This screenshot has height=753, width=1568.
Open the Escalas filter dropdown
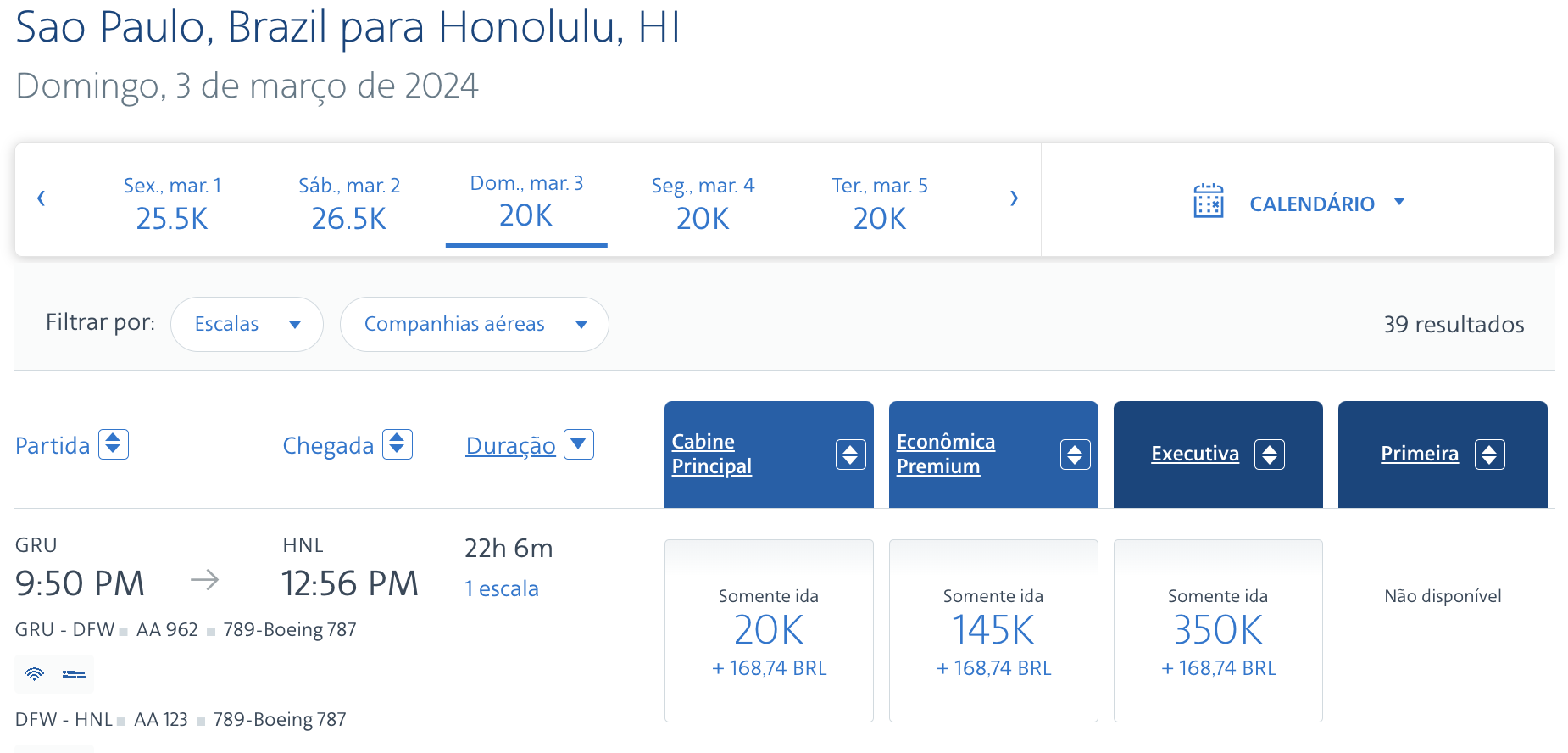[247, 324]
